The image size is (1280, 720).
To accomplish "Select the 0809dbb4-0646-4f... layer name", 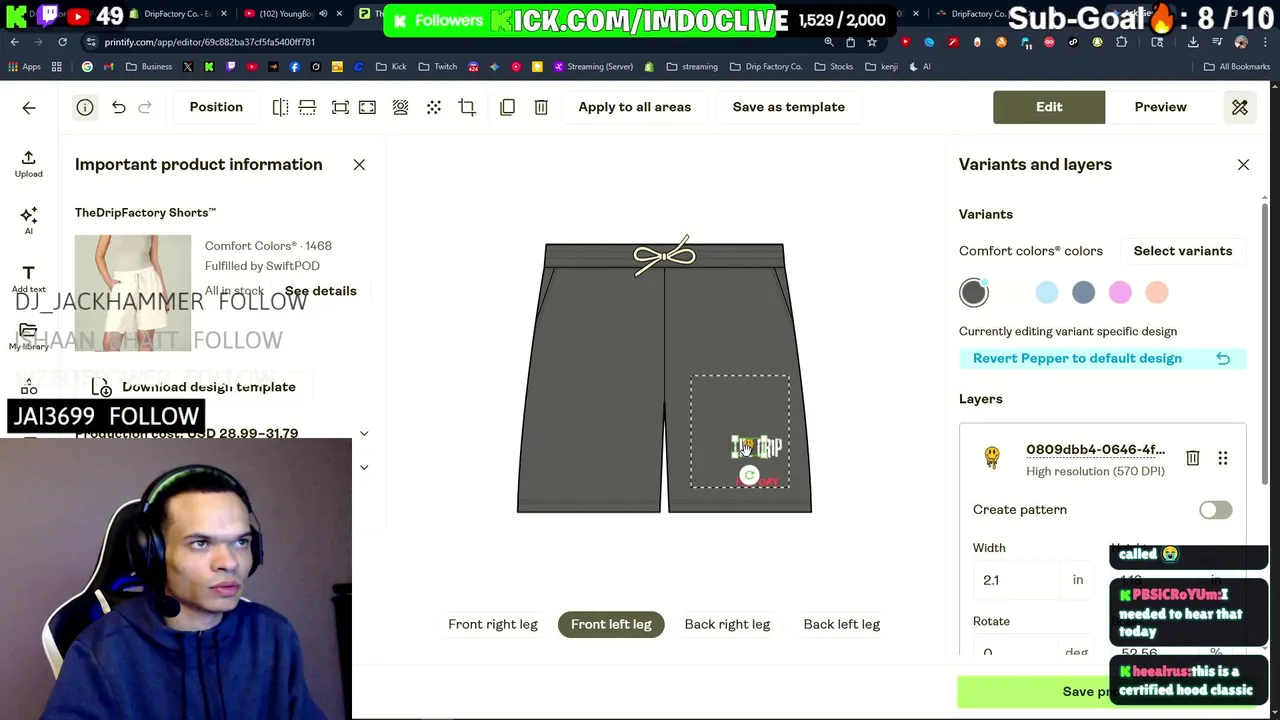I will 1095,450.
